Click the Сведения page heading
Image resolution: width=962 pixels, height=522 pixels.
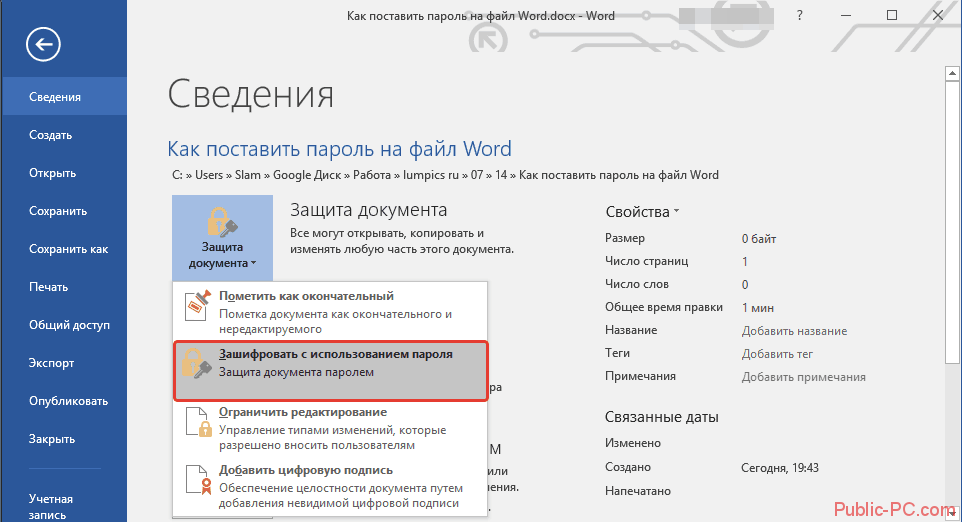(x=251, y=94)
